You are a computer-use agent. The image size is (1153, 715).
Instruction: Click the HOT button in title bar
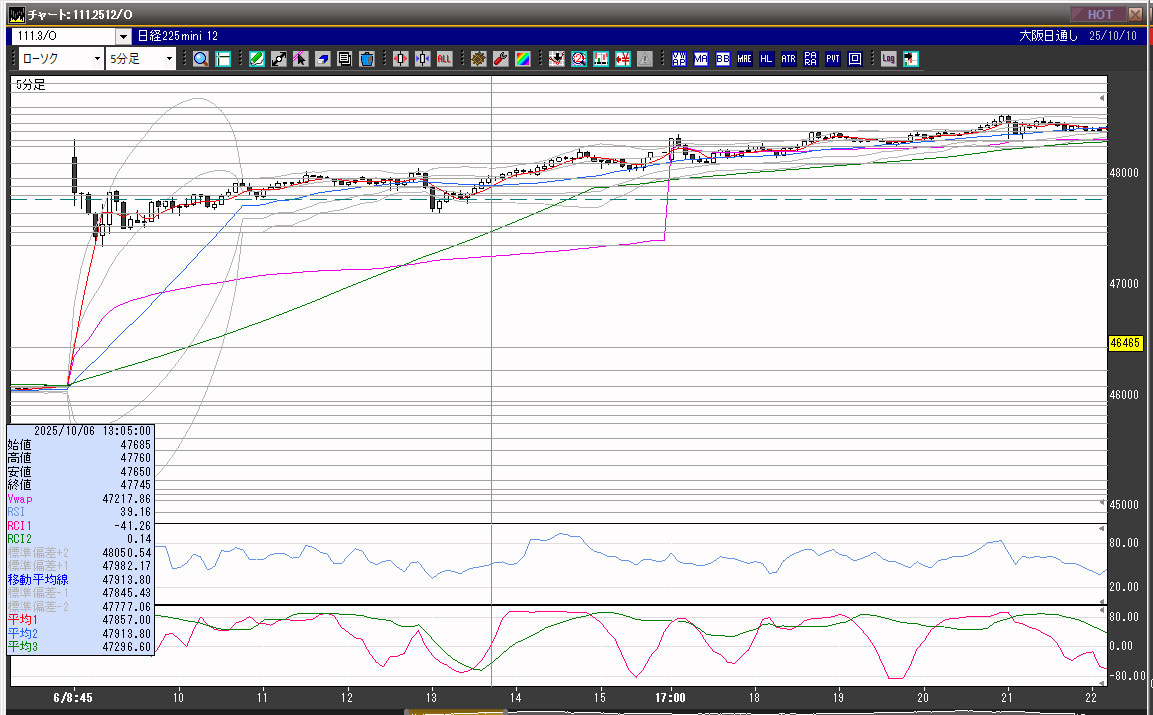coord(1097,14)
